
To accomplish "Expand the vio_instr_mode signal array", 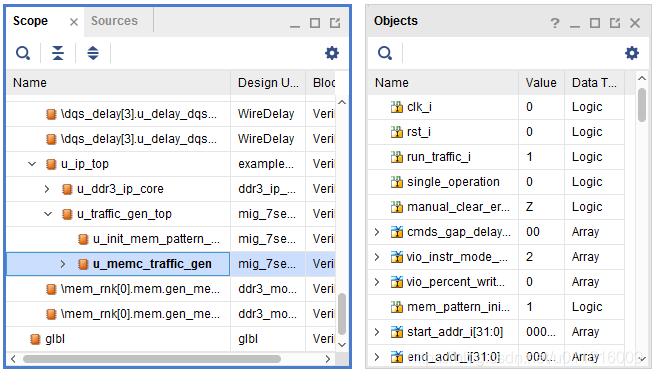I will (377, 257).
